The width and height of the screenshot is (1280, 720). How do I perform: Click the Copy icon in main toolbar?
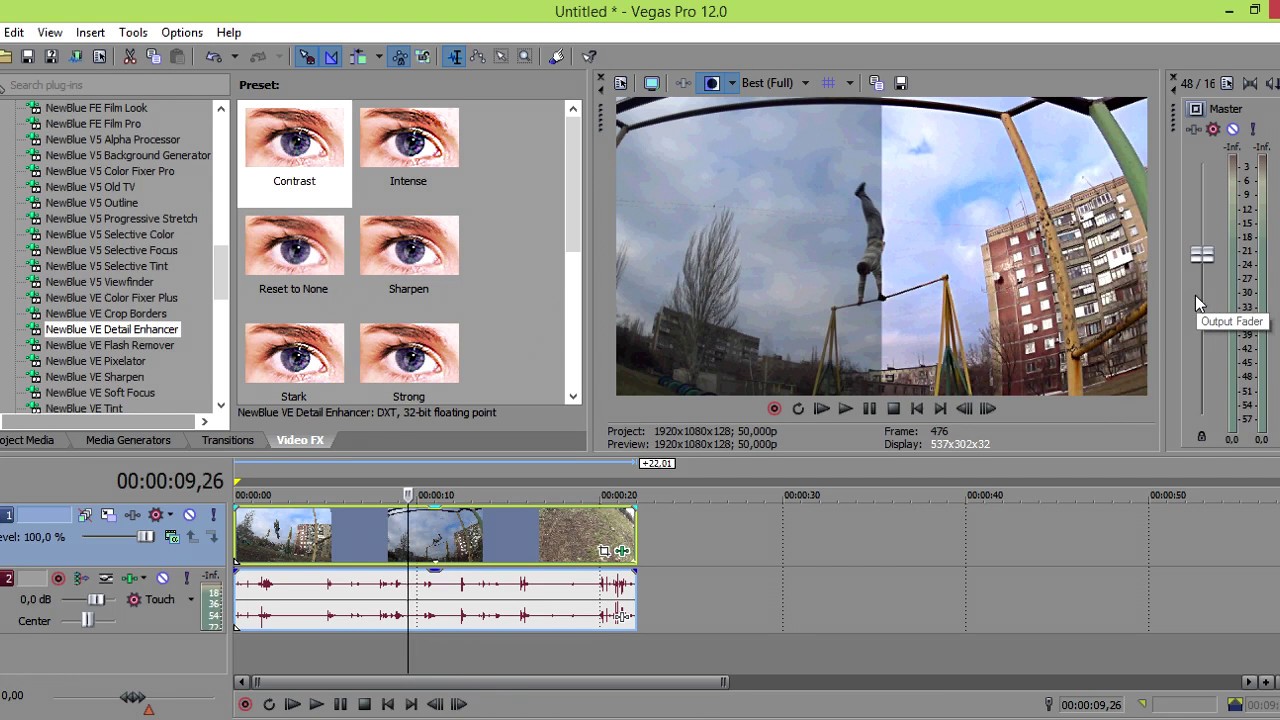(x=153, y=57)
